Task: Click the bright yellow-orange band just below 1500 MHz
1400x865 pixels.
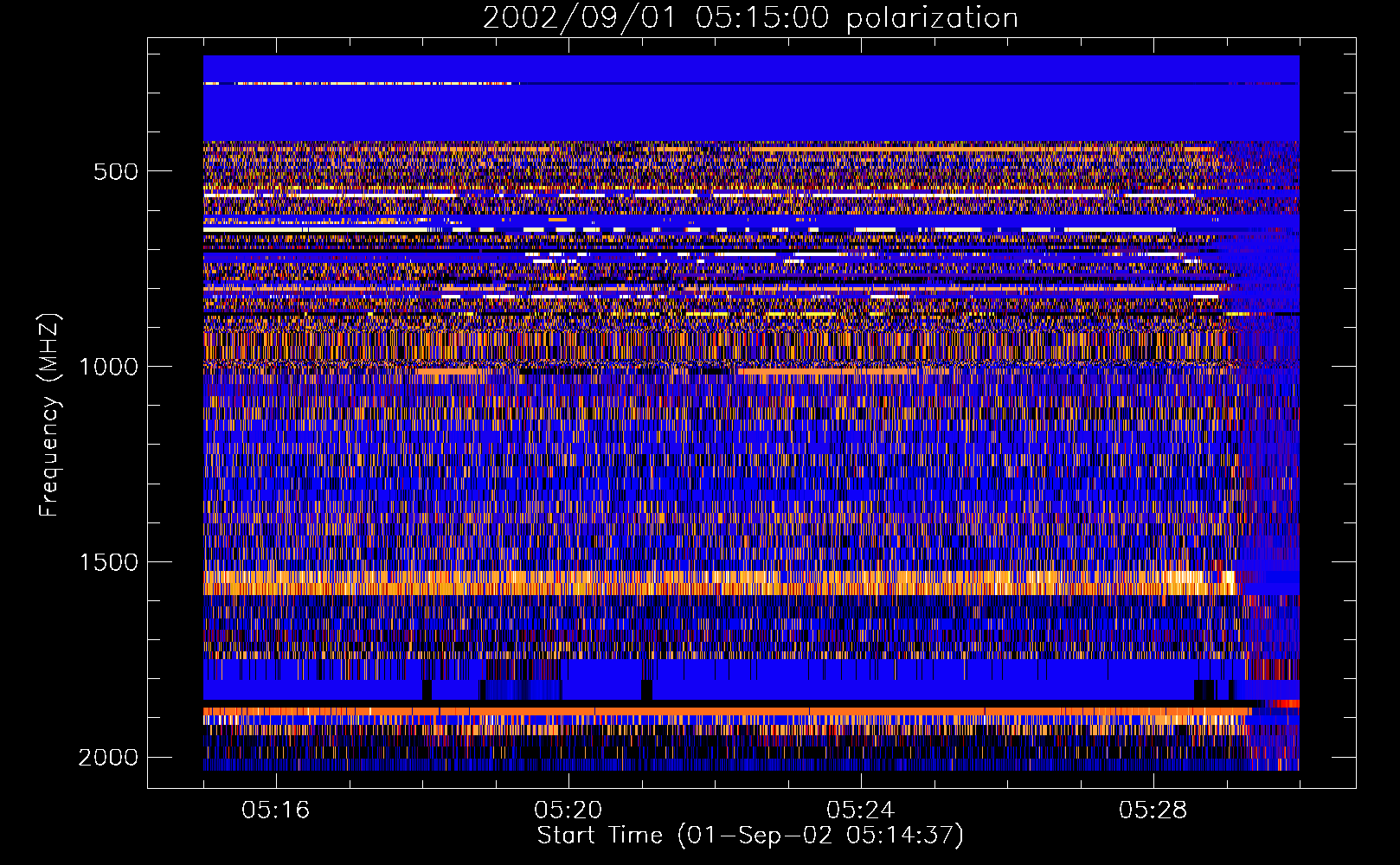Action: 692,581
